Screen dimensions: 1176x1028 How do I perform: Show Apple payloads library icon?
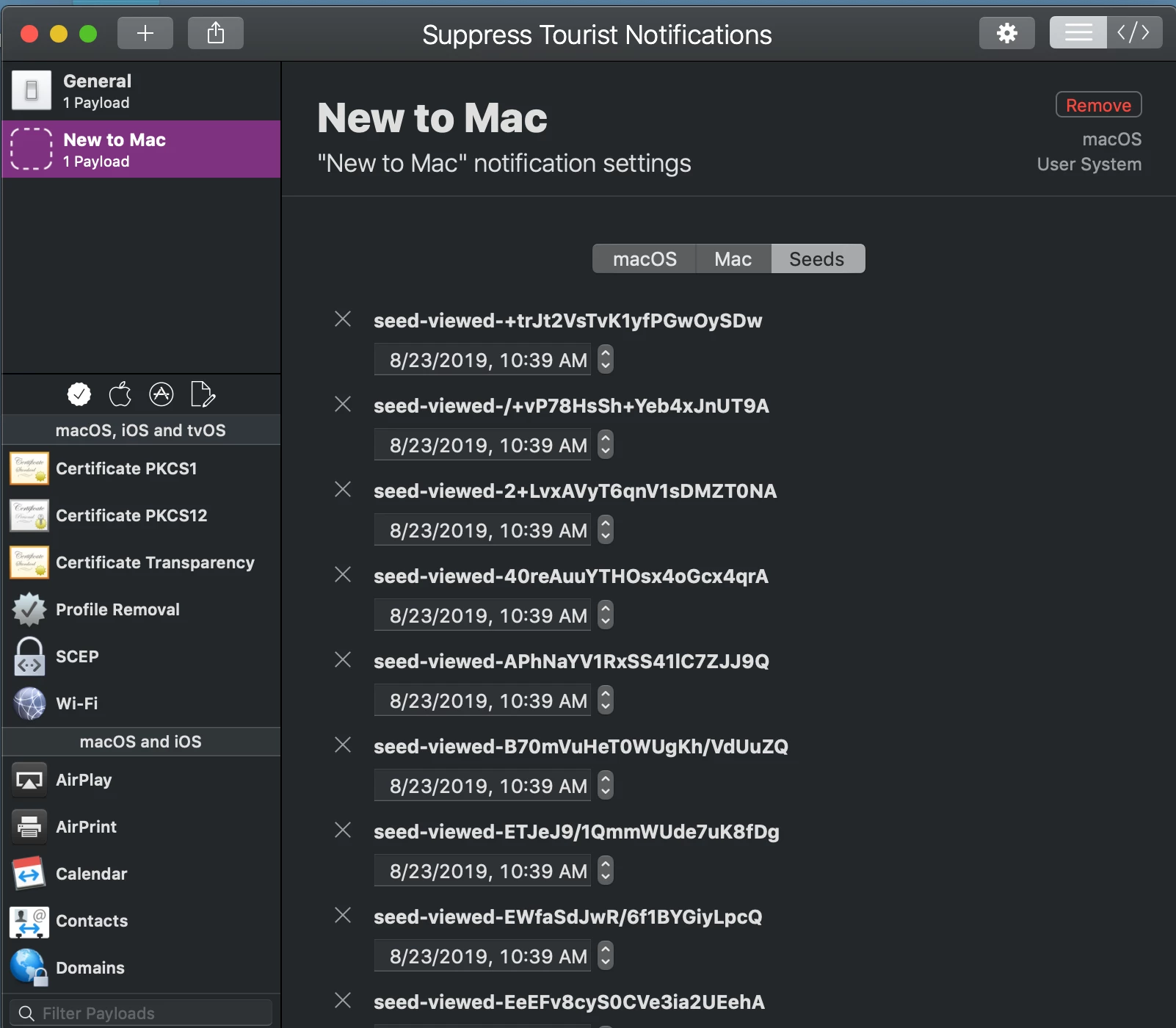click(x=120, y=394)
